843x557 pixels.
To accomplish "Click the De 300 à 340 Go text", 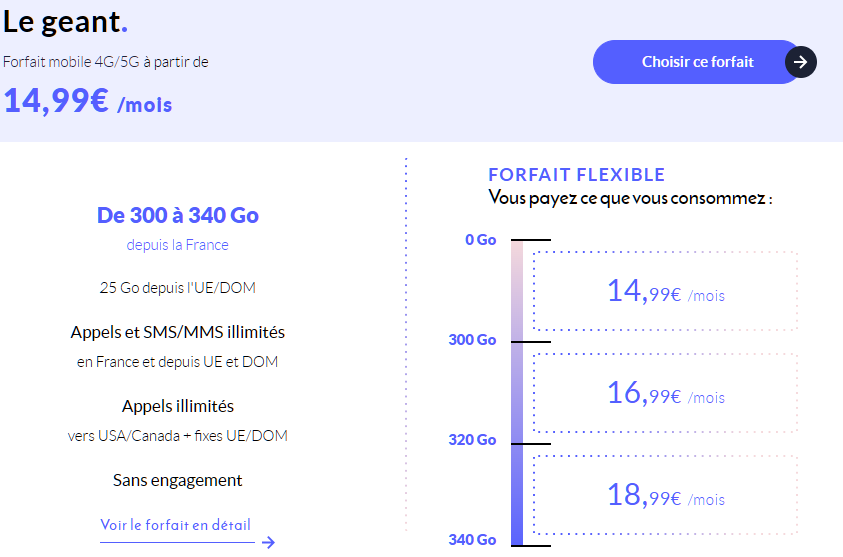I will tap(178, 215).
